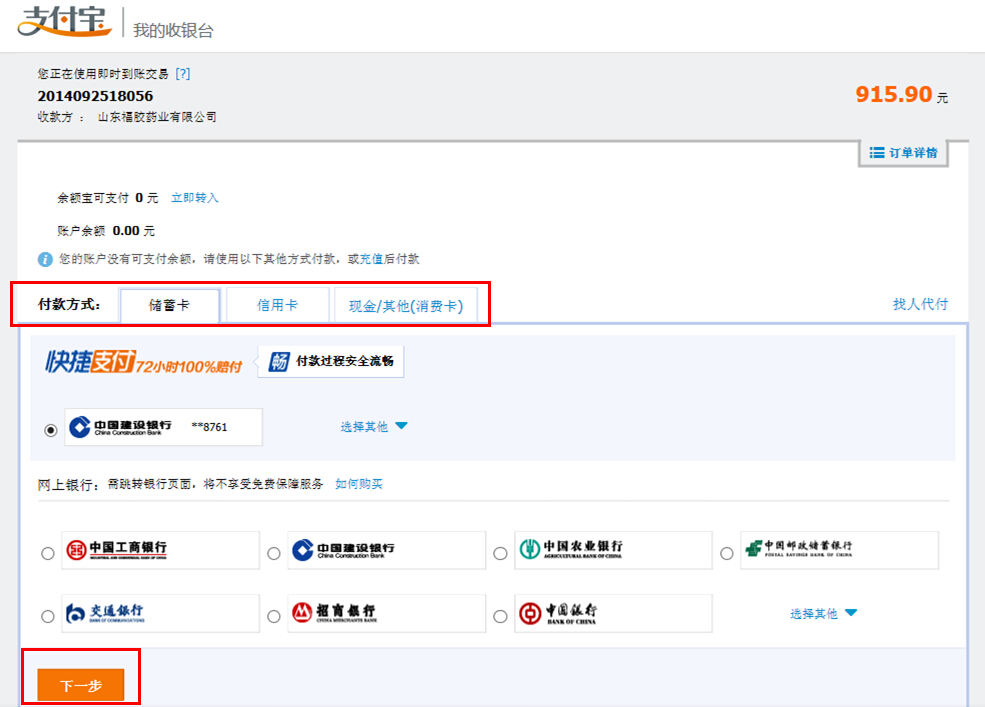Screen dimensions: 985x707
Task: Select 交通银行 radio button
Action: (x=48, y=617)
